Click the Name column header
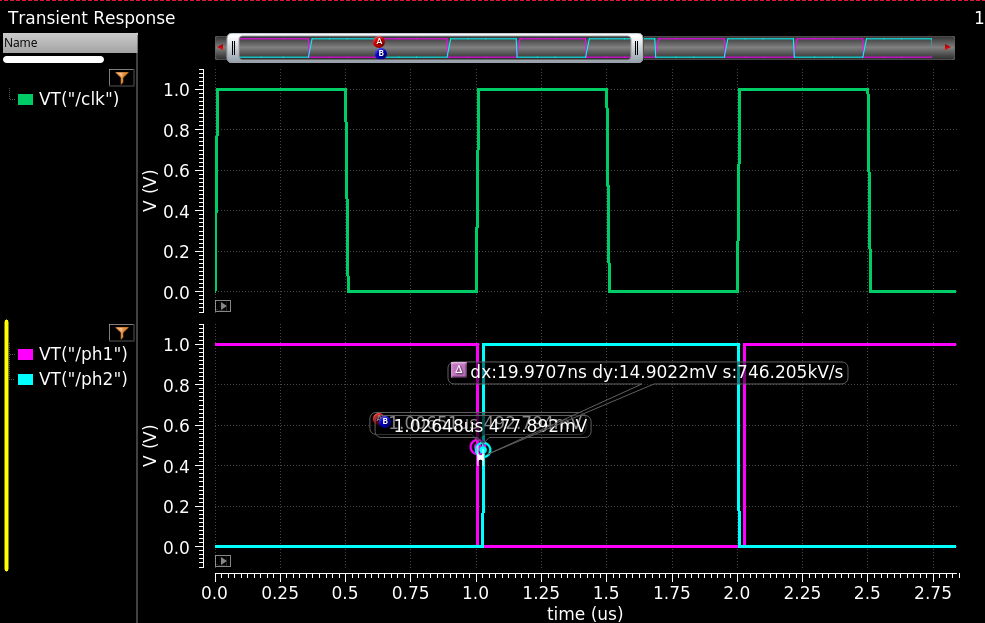This screenshot has height=623, width=985. pos(69,43)
